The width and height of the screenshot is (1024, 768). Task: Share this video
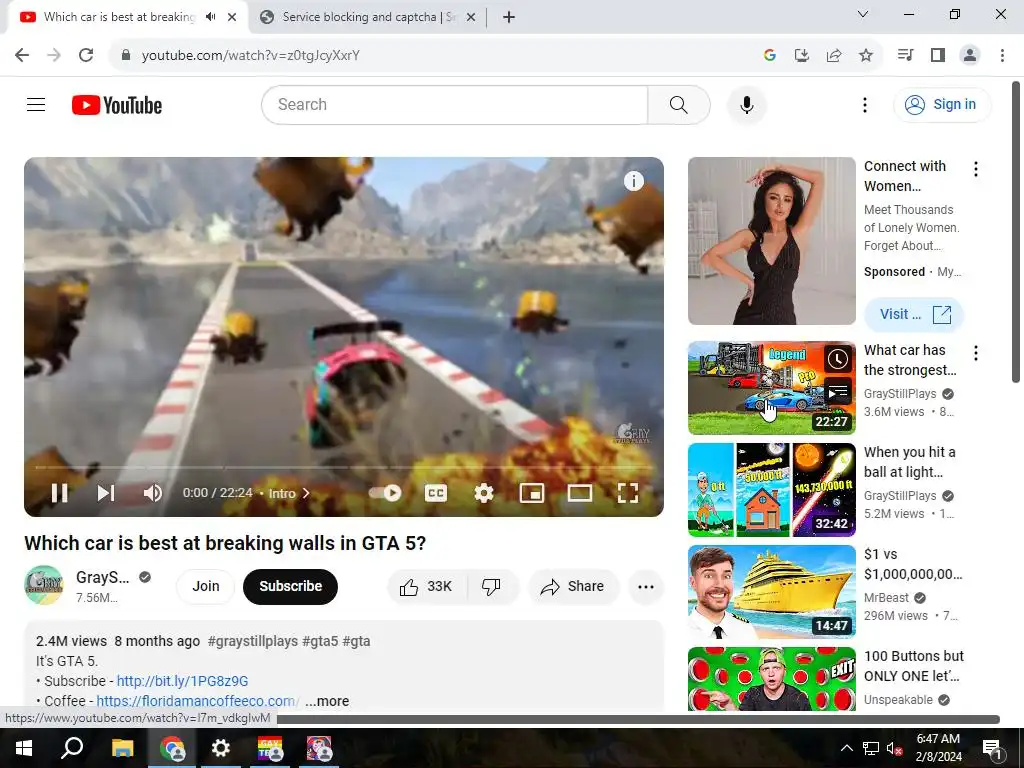tap(573, 586)
